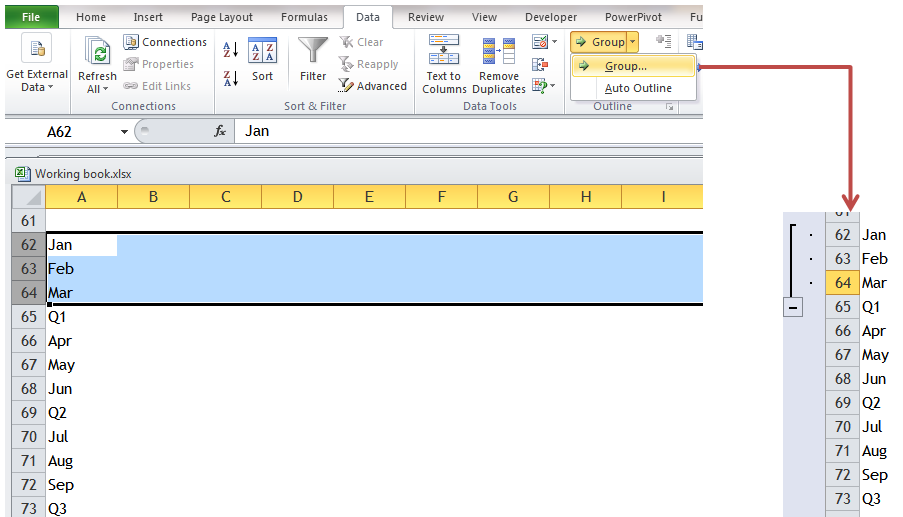Click the insert function fx icon
Viewport: 903px width, 517px height.
(x=220, y=131)
